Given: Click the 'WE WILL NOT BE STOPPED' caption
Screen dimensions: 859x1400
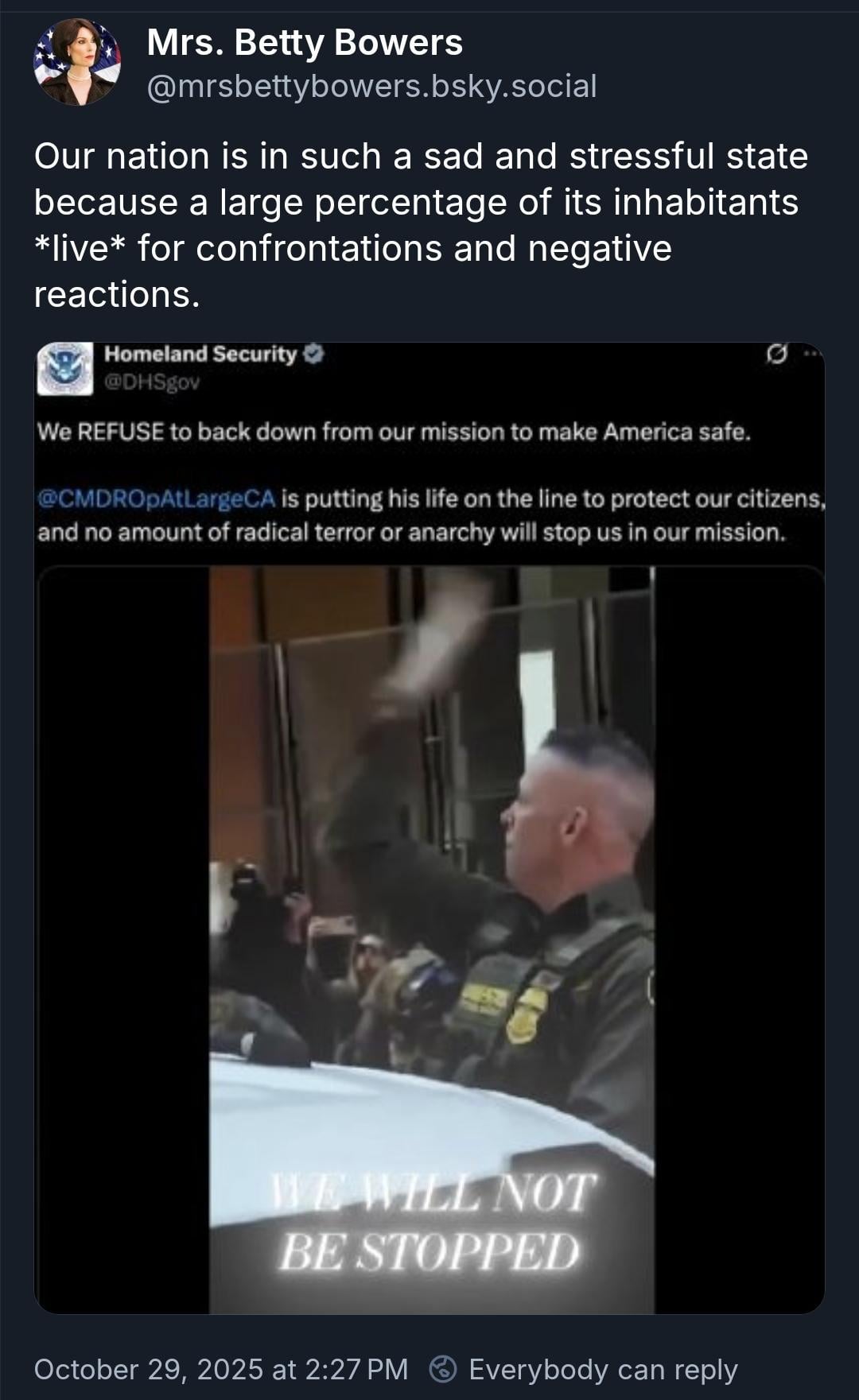Looking at the screenshot, I should pos(432,1222).
